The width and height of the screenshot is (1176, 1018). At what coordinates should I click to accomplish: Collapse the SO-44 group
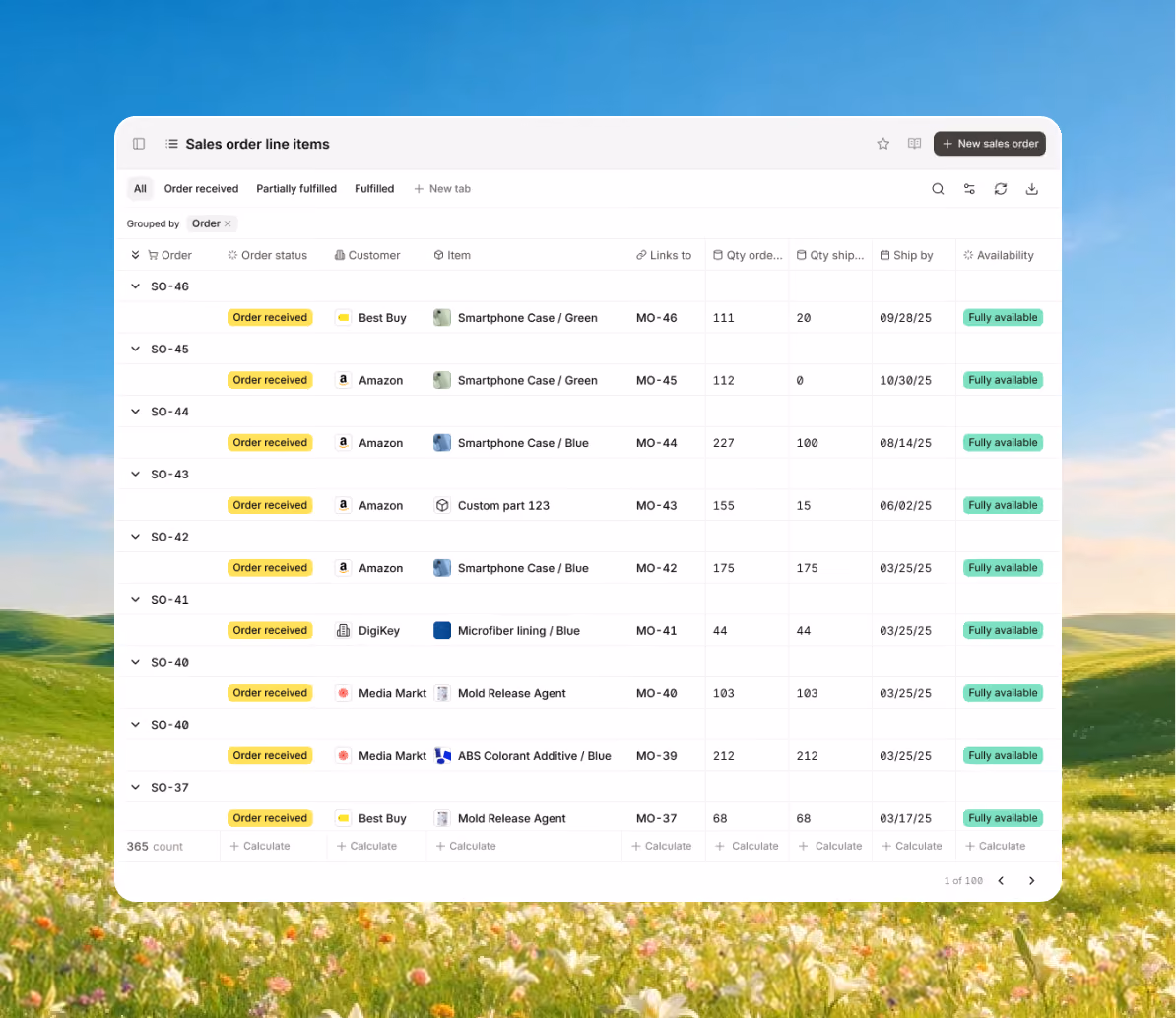135,412
